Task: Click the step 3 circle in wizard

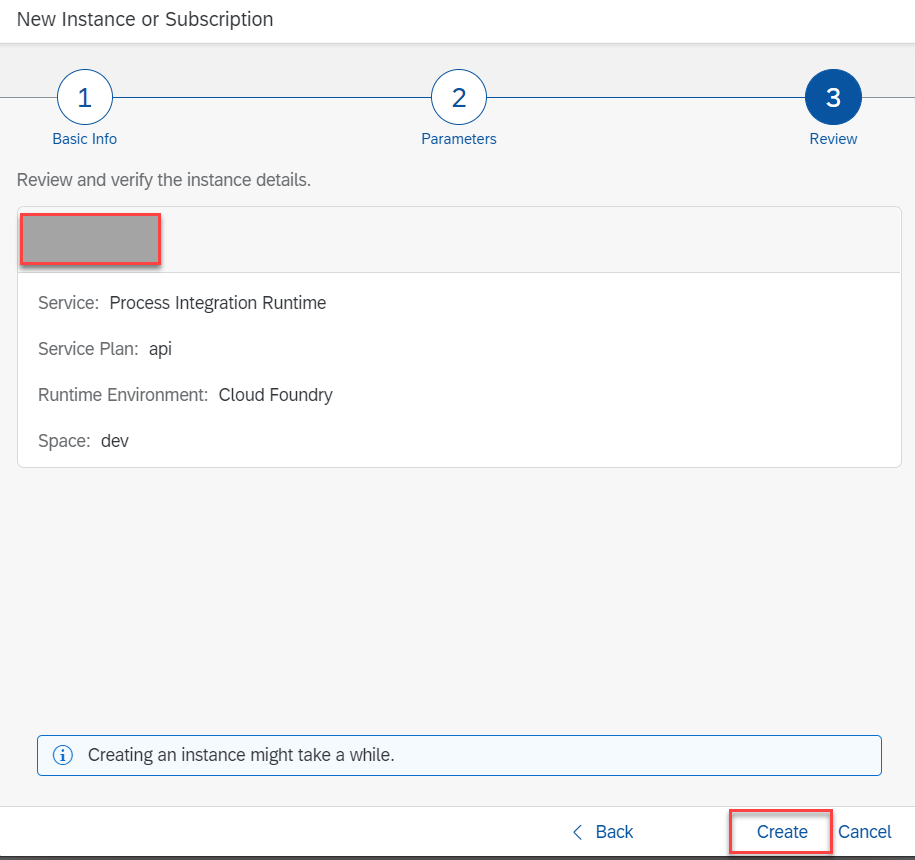Action: tap(833, 97)
